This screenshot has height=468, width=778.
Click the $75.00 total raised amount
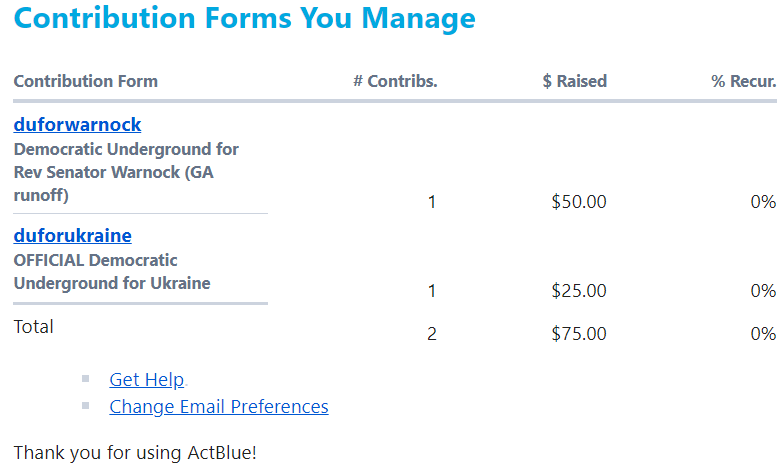click(x=578, y=334)
